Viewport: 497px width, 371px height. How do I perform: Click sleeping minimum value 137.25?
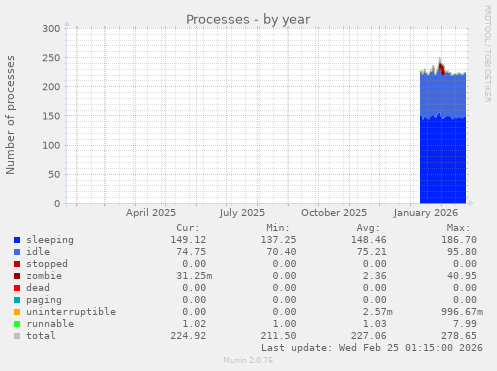[x=278, y=240]
